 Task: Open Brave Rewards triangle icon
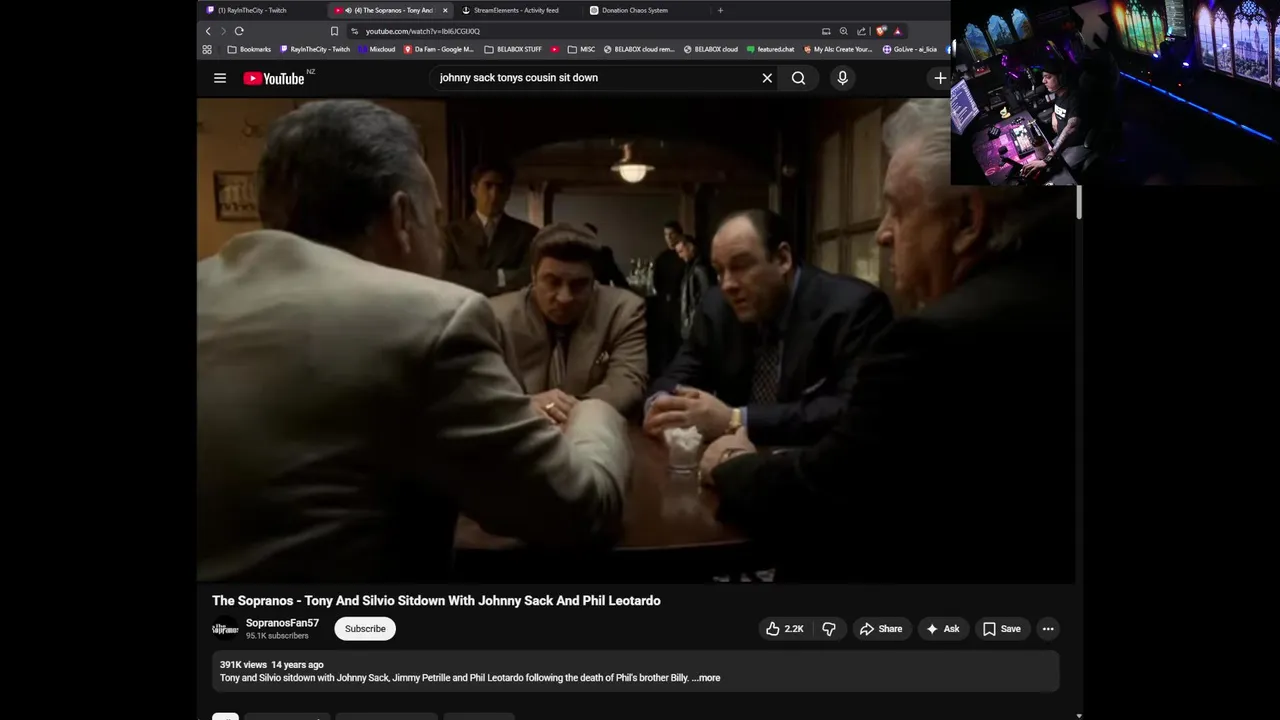pos(897,31)
